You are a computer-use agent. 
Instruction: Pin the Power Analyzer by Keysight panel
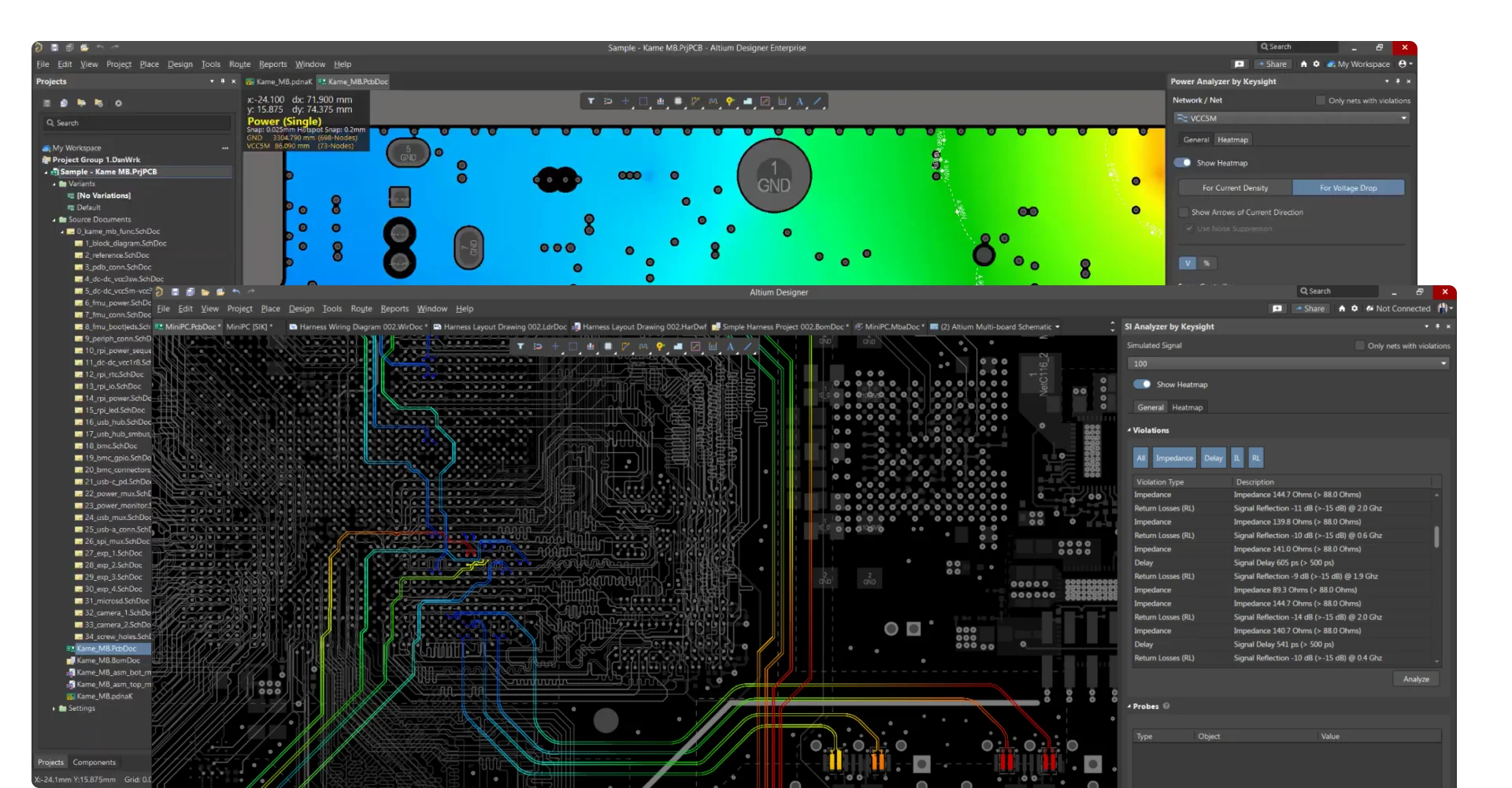(1398, 81)
